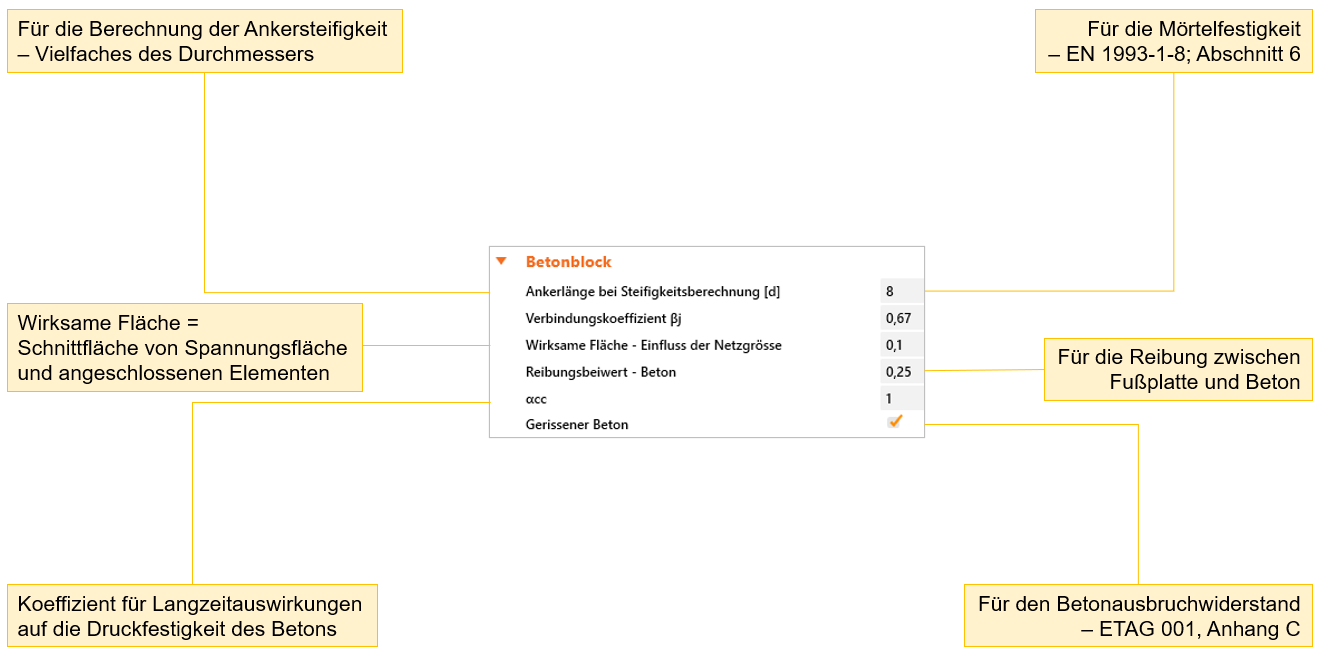Click the Gerissener Beton row label
1325x661 pixels.
click(x=577, y=424)
